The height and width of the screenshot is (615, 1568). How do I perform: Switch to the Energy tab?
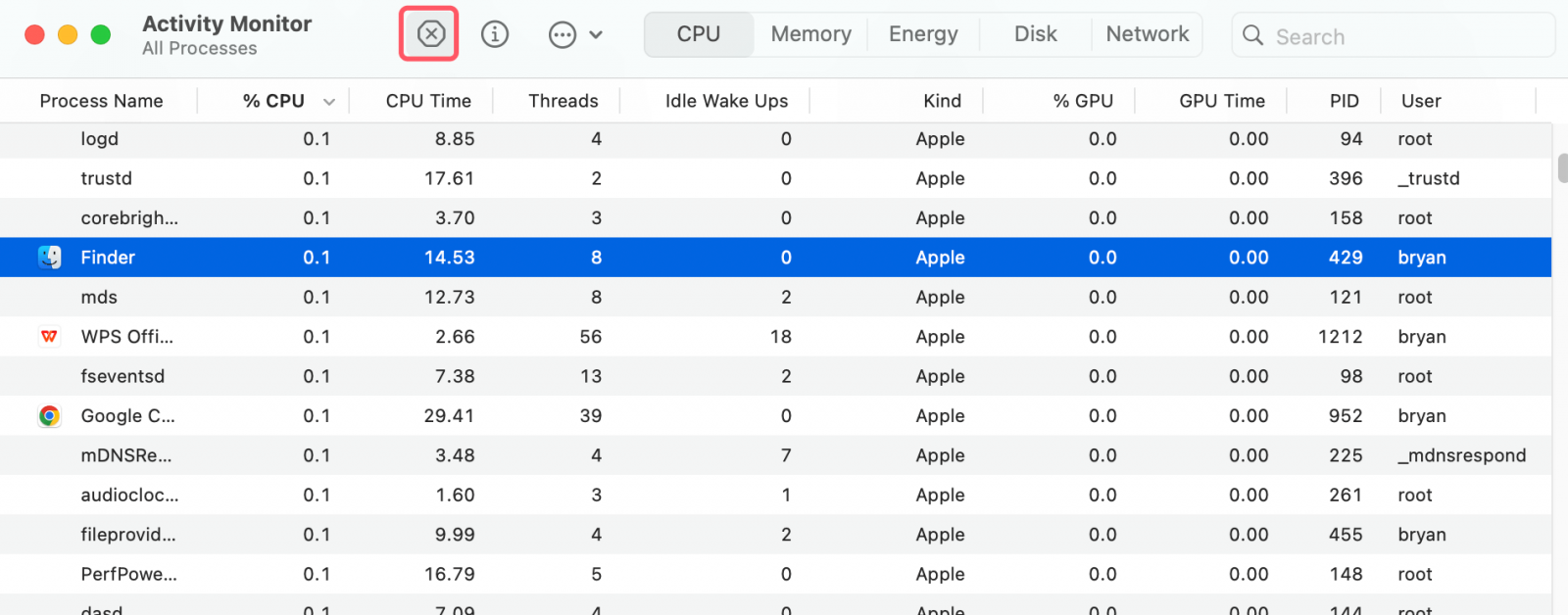[922, 34]
